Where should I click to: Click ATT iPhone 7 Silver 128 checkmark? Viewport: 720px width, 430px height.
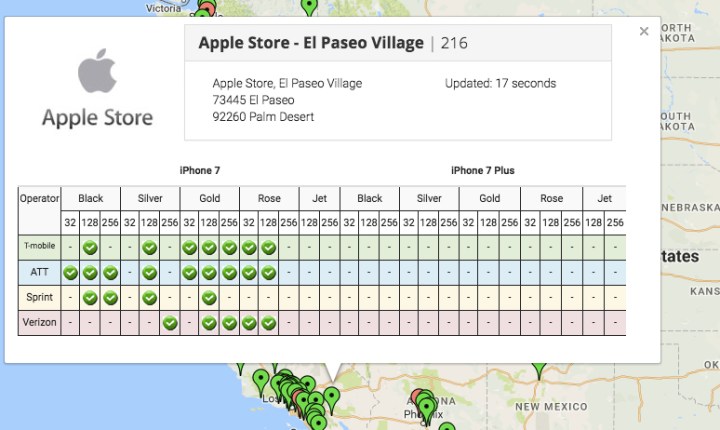[149, 273]
